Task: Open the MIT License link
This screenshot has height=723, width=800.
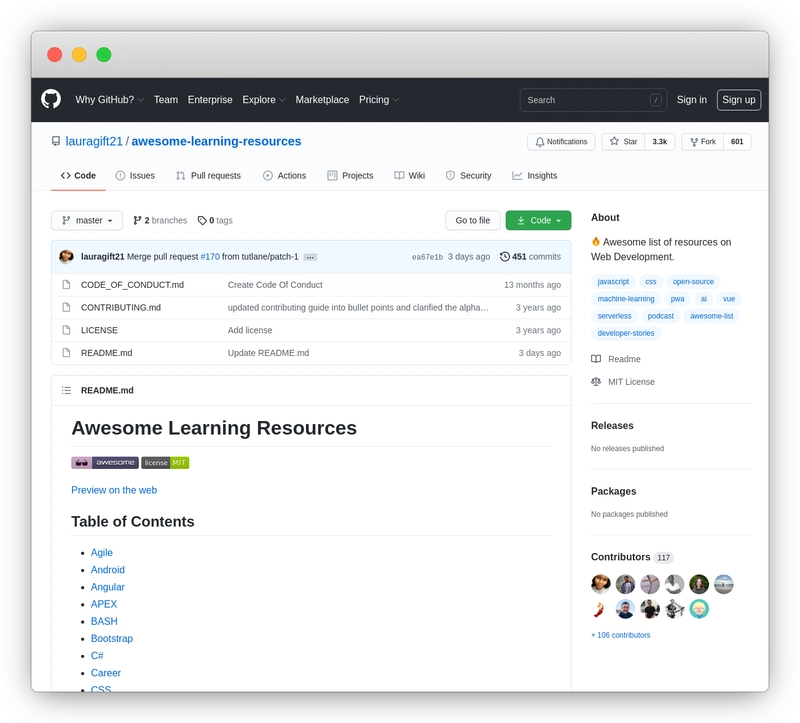Action: tap(623, 382)
